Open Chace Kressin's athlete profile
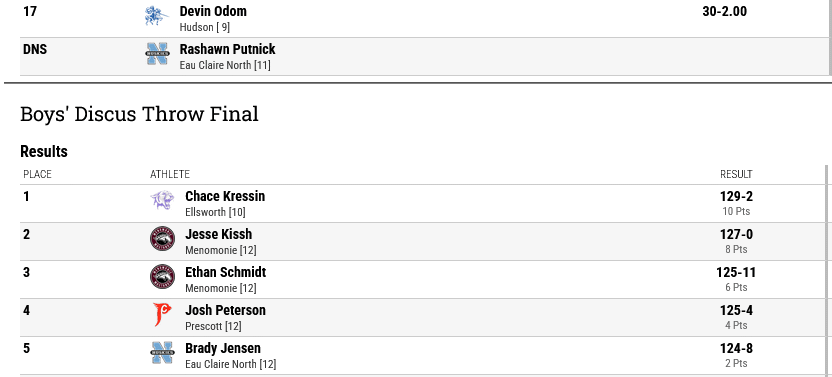The image size is (832, 377). (x=225, y=196)
